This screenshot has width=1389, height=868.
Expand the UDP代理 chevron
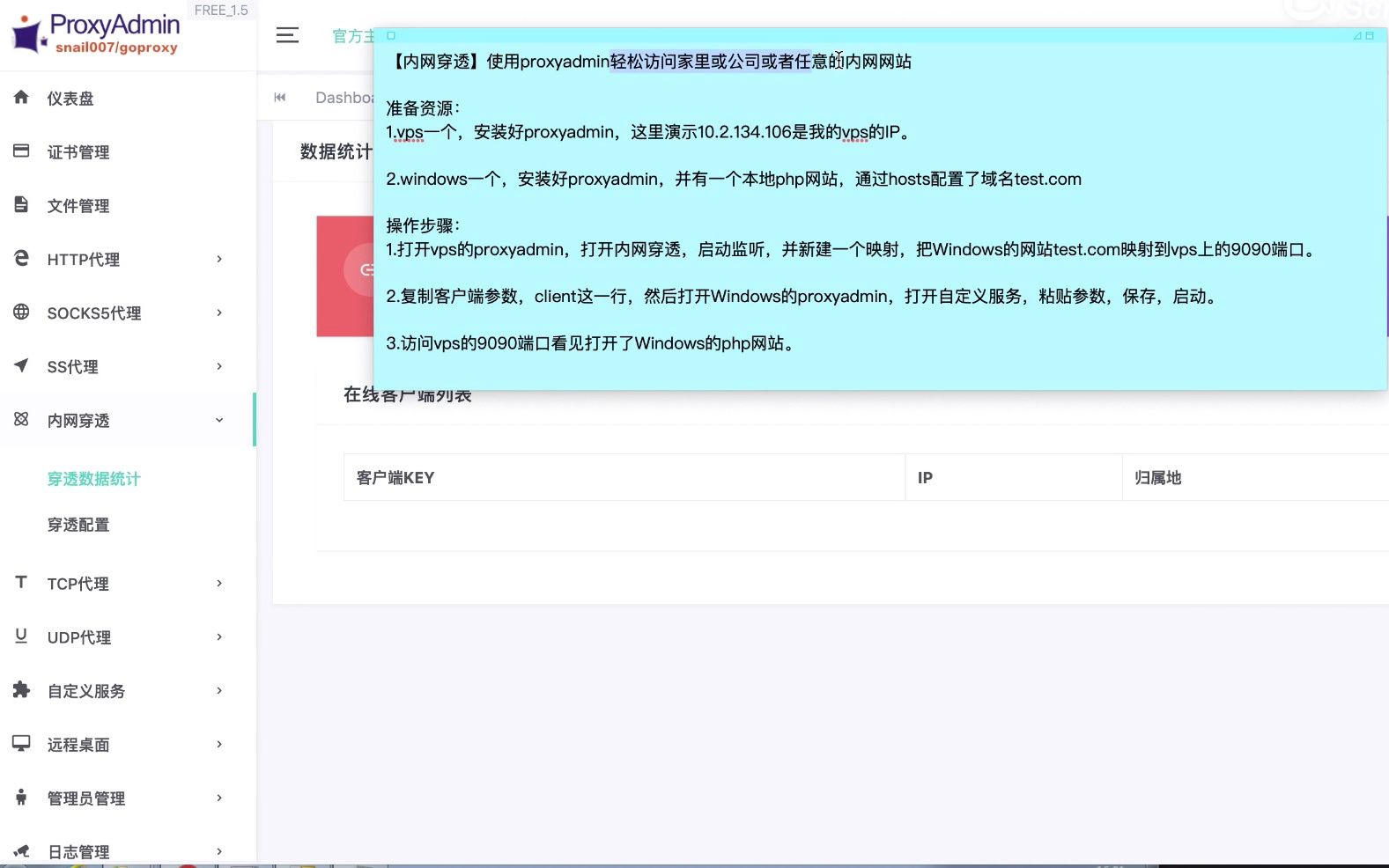[219, 636]
